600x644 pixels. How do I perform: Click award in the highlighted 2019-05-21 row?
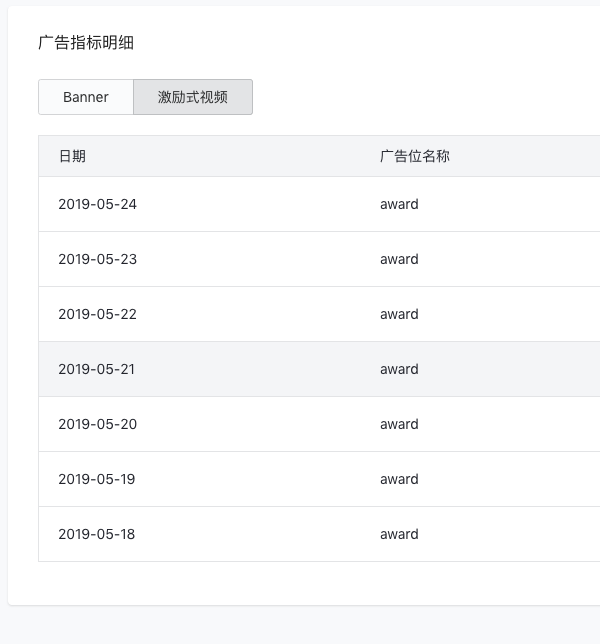(399, 369)
